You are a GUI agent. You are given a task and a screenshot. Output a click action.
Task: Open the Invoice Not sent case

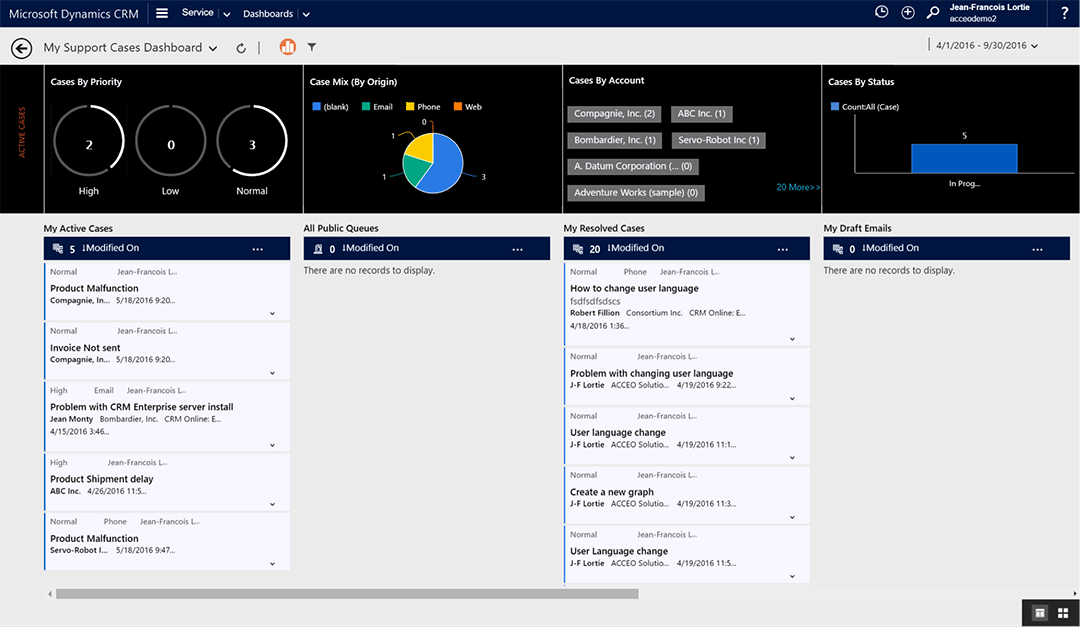[85, 348]
